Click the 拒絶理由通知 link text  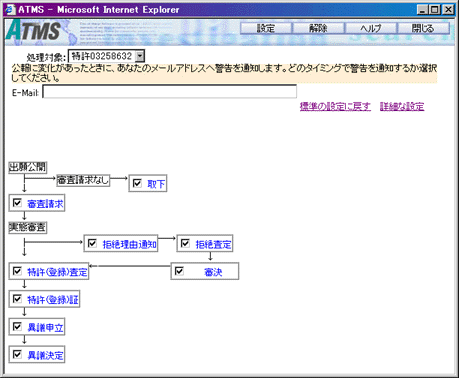click(129, 244)
